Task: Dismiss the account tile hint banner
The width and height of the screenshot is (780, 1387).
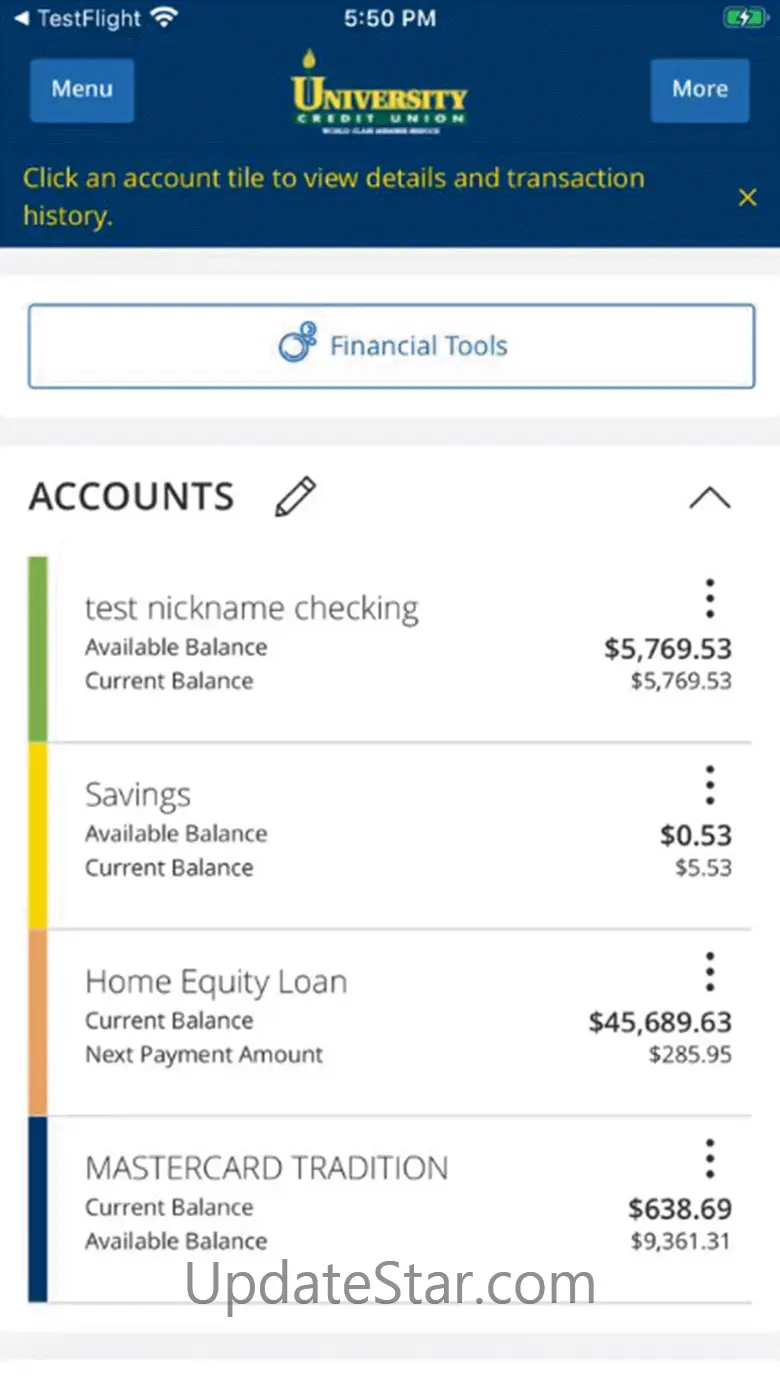Action: click(747, 198)
